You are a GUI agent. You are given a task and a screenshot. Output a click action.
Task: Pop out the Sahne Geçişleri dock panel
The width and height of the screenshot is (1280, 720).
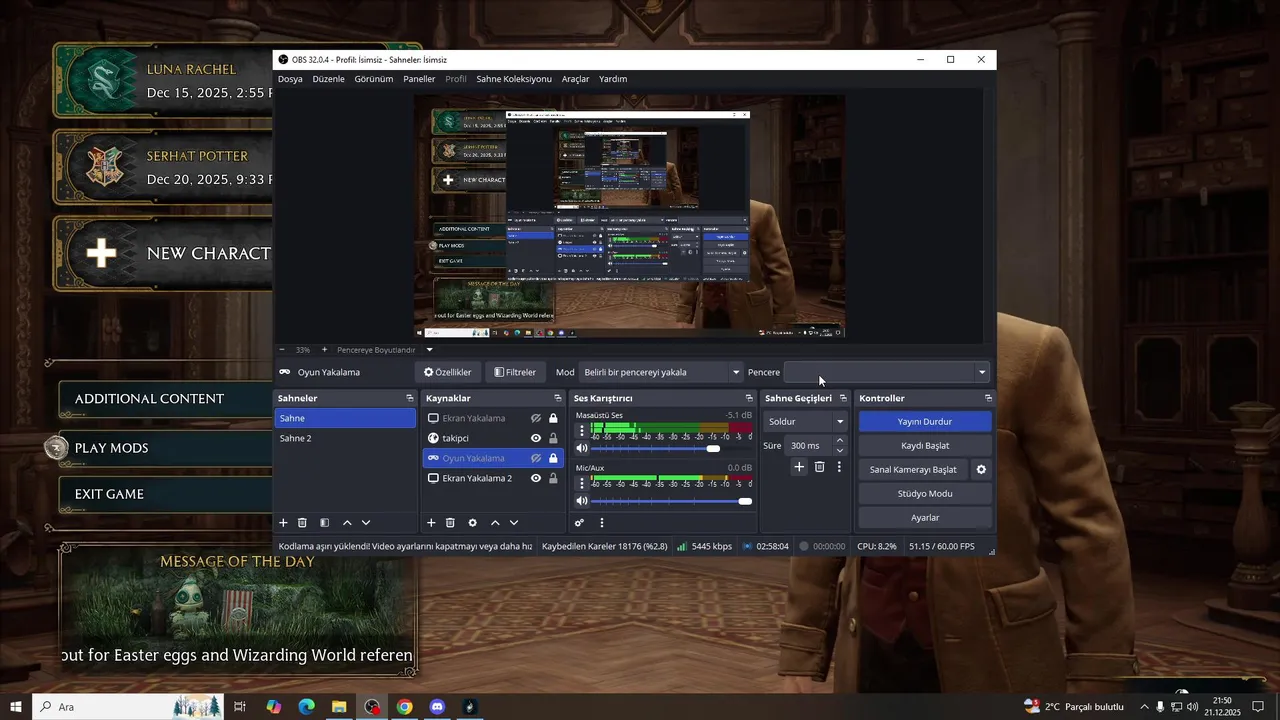(843, 398)
